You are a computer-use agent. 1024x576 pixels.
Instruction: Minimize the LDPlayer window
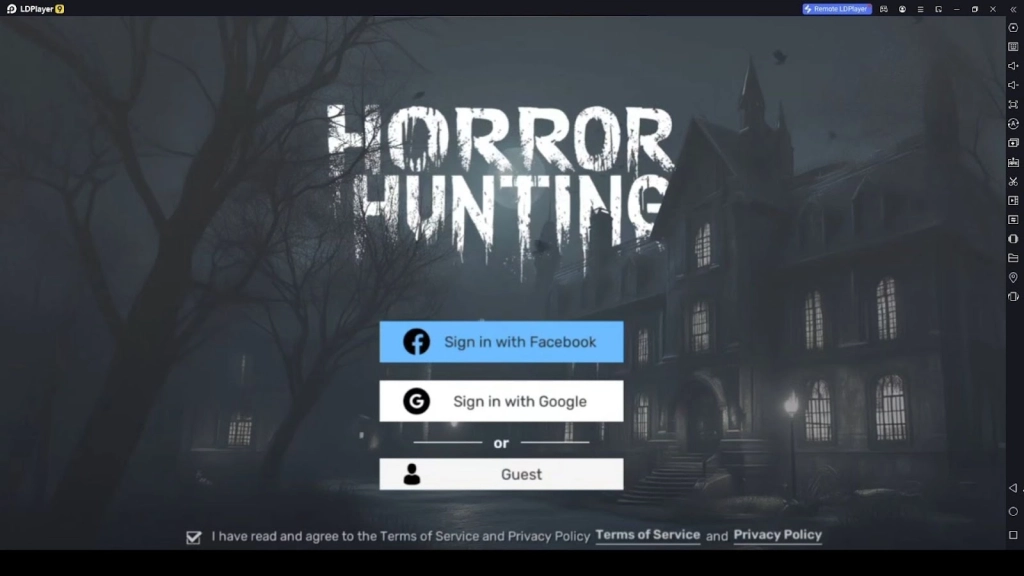pos(957,9)
